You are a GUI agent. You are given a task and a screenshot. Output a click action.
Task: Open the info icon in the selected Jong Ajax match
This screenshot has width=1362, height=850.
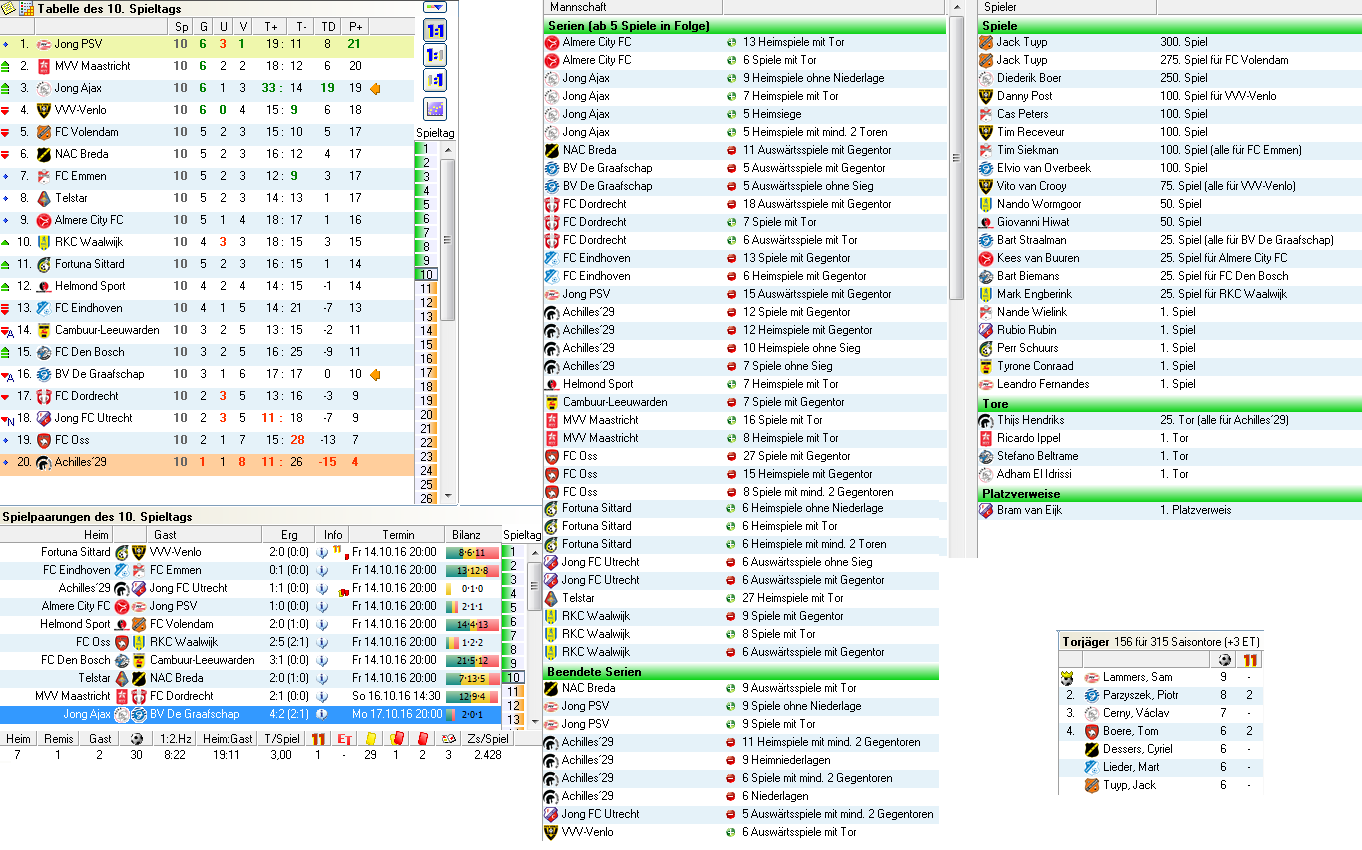(x=322, y=714)
